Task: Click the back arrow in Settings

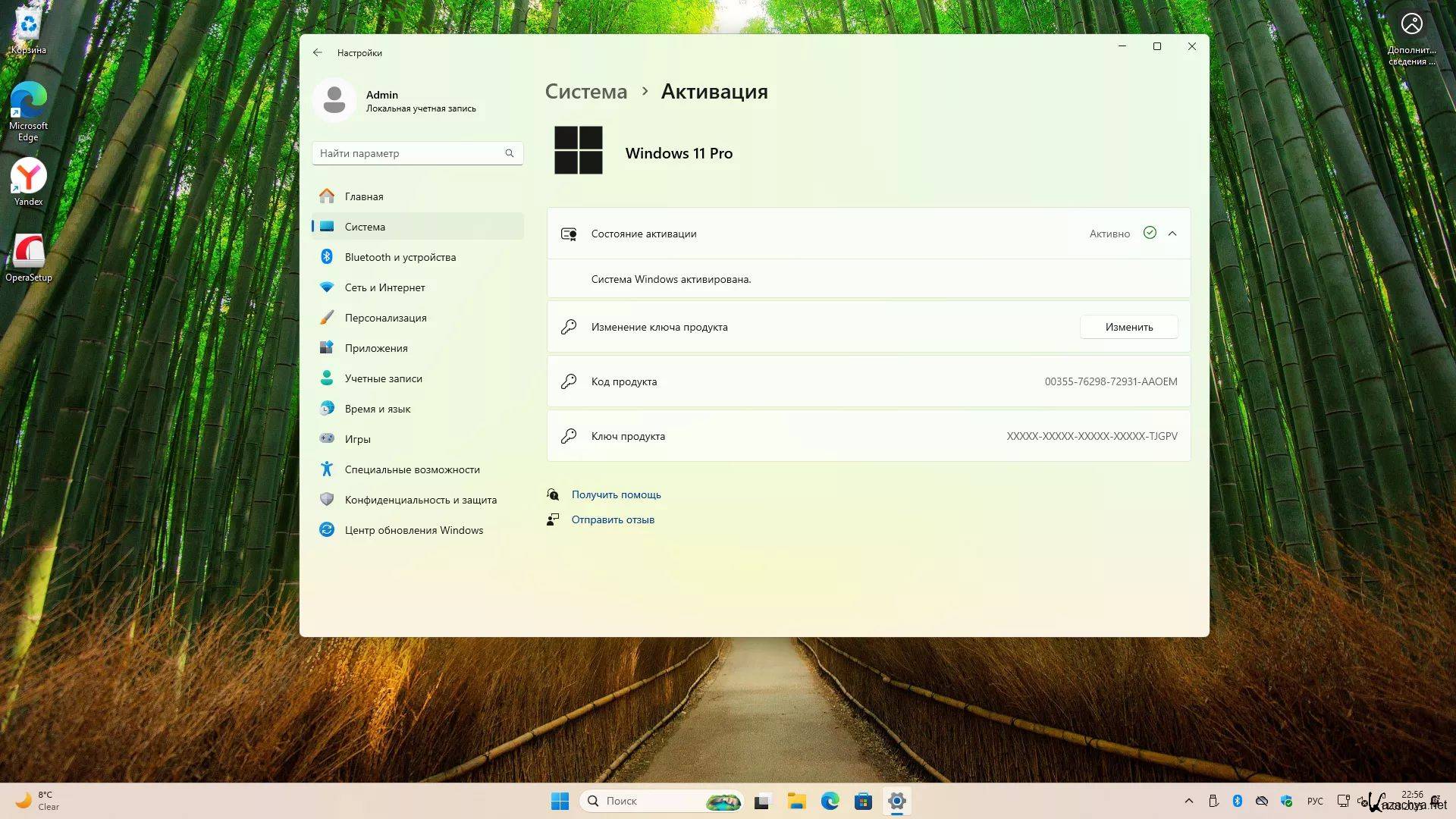Action: click(x=317, y=52)
